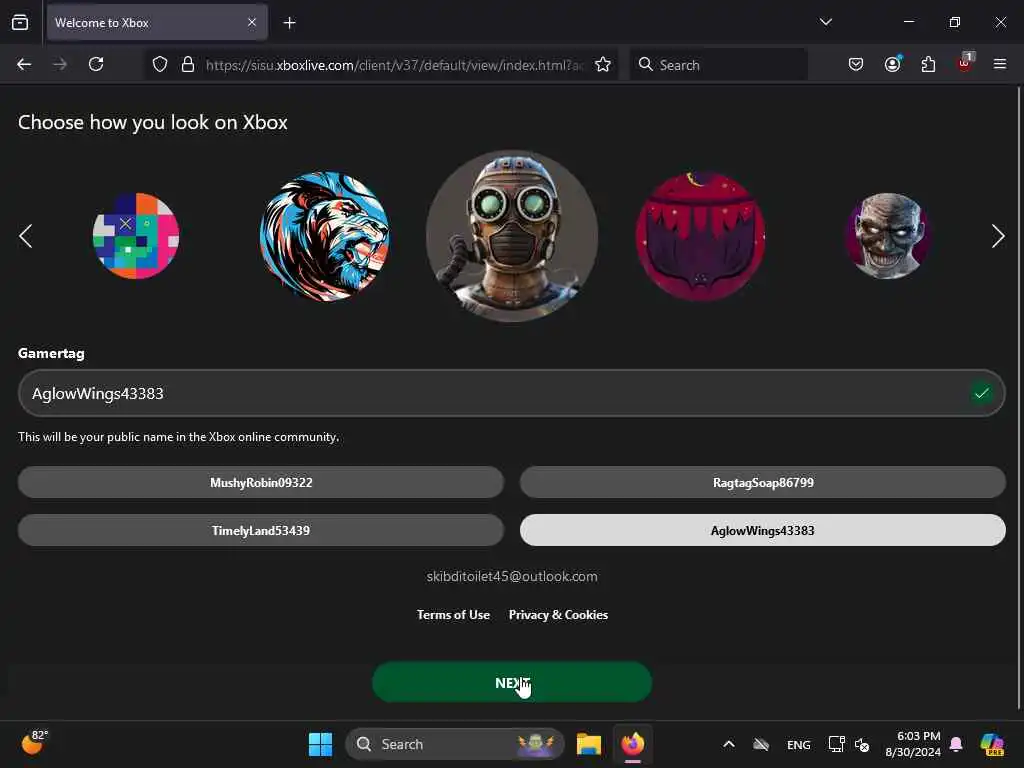Open Save to Pocket icon
The width and height of the screenshot is (1024, 768).
click(x=856, y=65)
